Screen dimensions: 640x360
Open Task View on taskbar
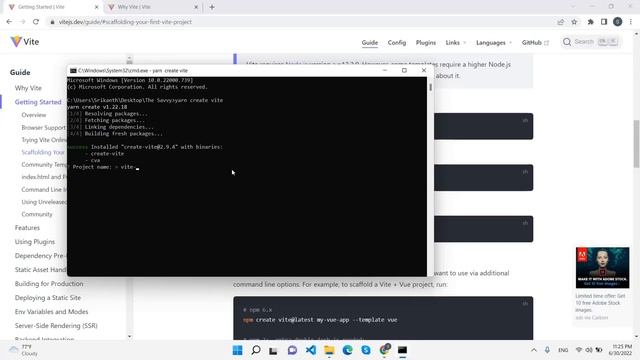pos(273,350)
